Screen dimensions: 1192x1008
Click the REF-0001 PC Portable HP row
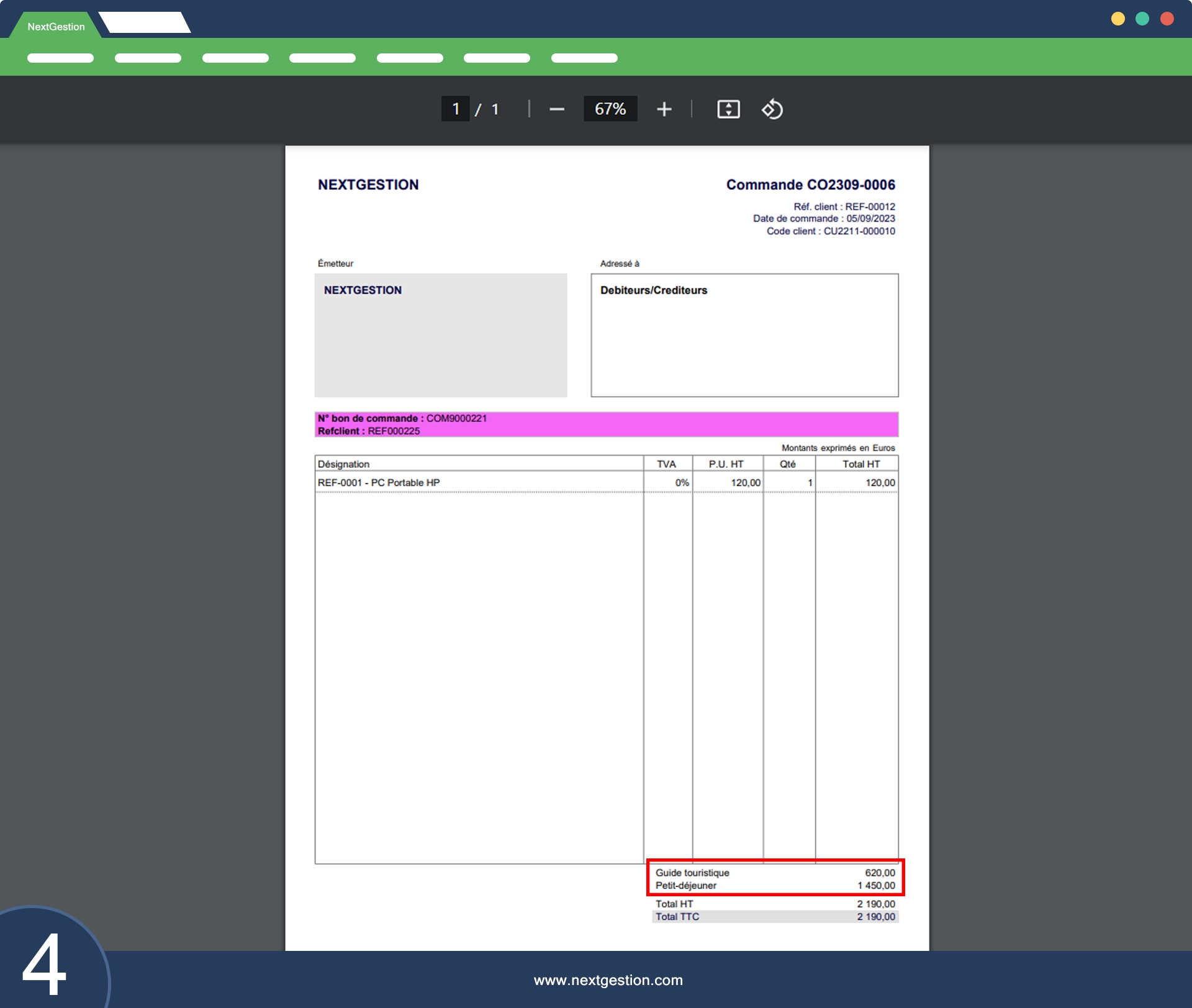(x=379, y=483)
